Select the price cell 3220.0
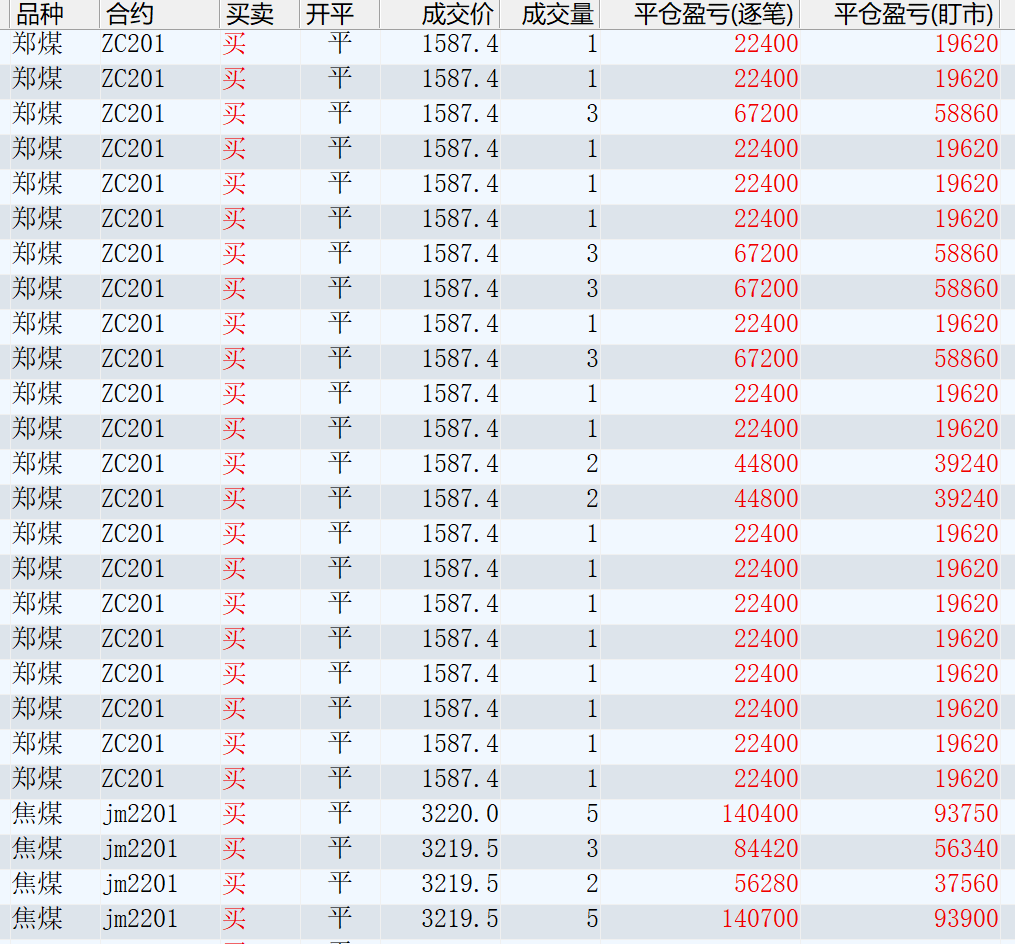This screenshot has height=944, width=1015. pos(460,814)
